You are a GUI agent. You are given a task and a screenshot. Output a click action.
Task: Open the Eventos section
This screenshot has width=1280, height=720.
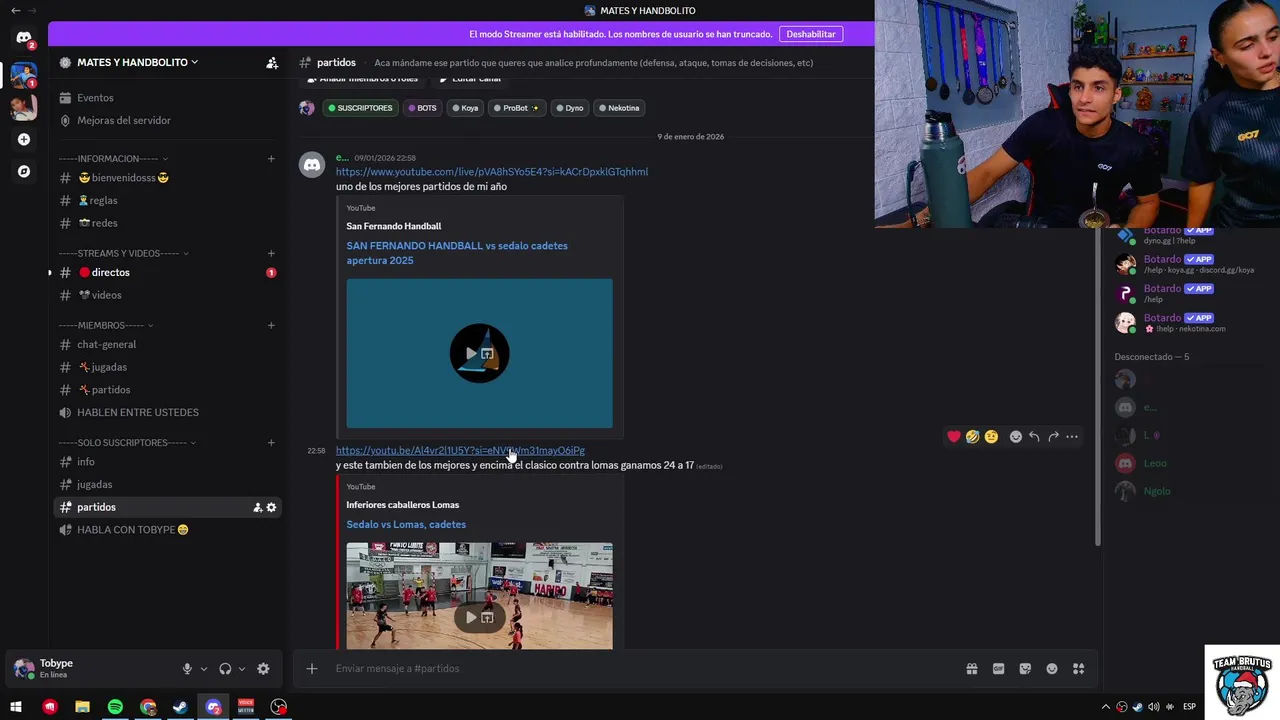(x=167, y=98)
